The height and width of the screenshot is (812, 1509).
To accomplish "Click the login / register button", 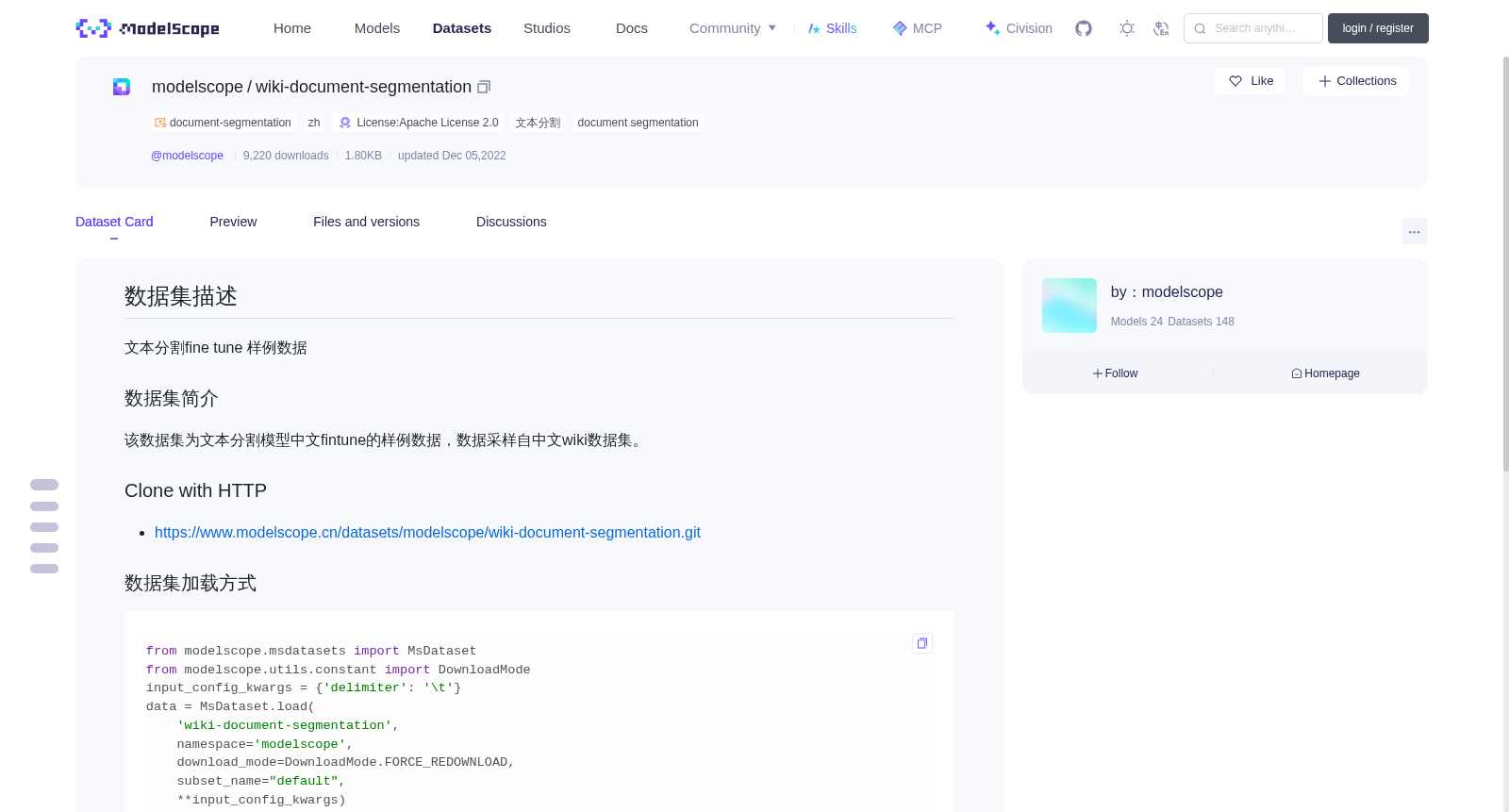I will tap(1378, 28).
